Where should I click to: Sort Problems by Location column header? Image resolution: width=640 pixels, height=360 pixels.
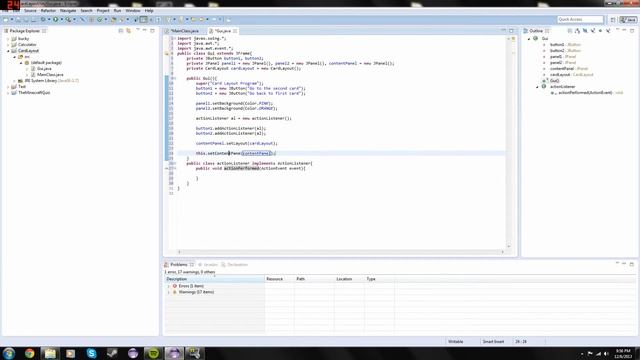pyautogui.click(x=349, y=279)
